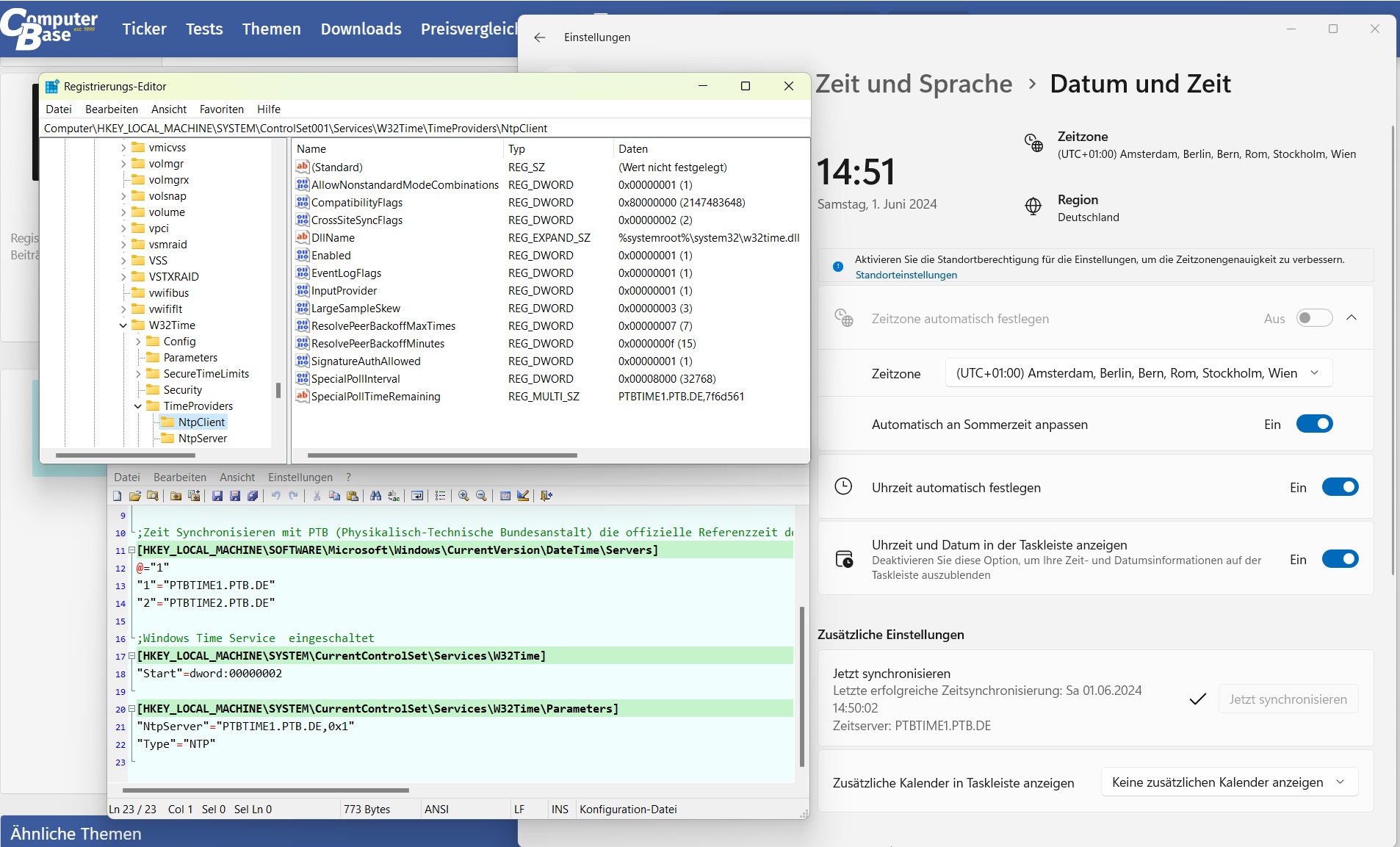Toggle 'Zeitzone automatisch festlegen' switch
This screenshot has width=1400, height=847.
[1315, 318]
